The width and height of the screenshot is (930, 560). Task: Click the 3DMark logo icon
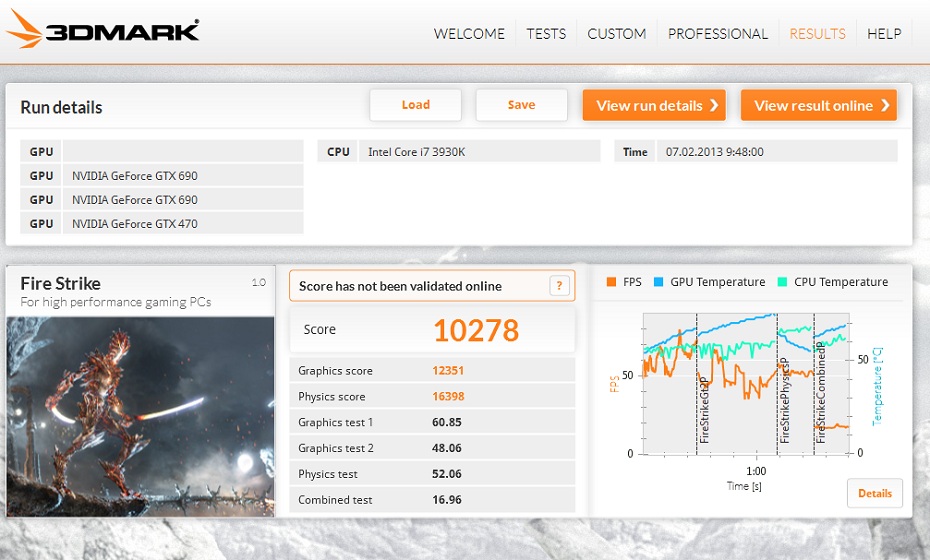click(x=24, y=33)
